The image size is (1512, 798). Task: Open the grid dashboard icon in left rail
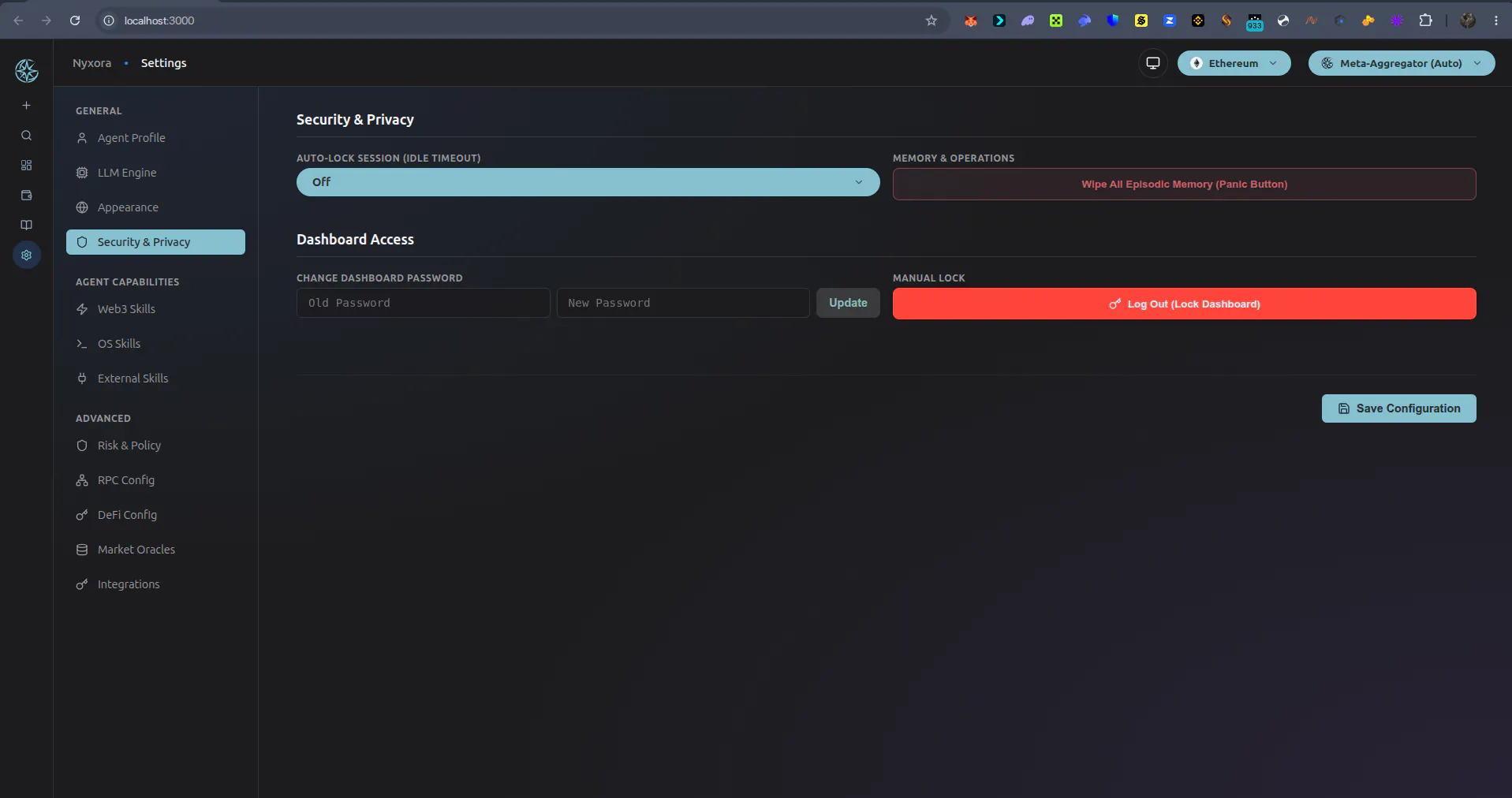(26, 166)
